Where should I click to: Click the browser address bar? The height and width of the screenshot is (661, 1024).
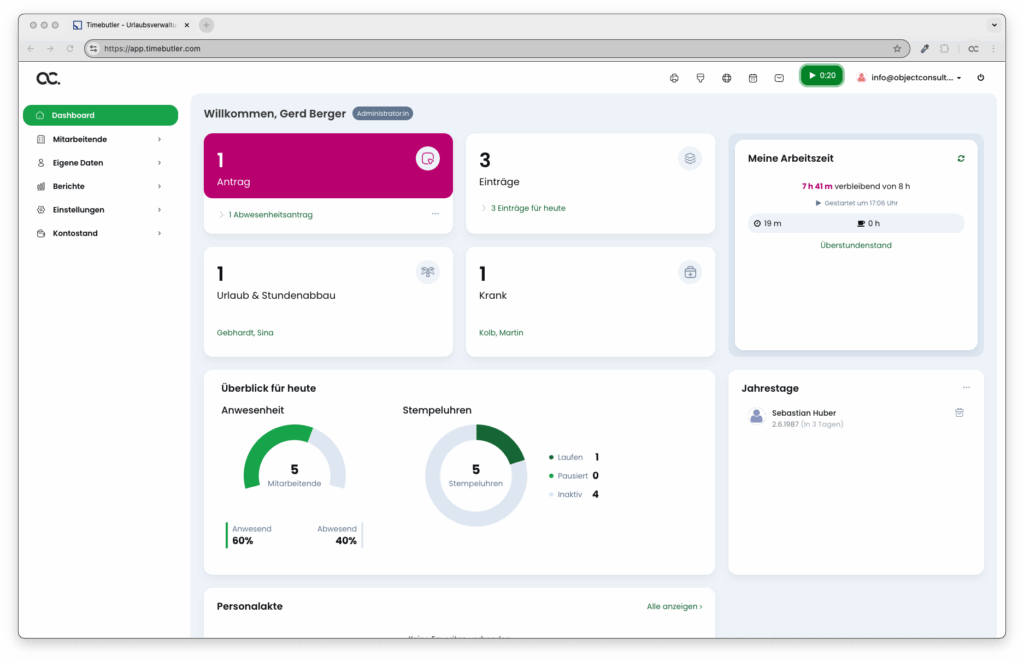496,48
